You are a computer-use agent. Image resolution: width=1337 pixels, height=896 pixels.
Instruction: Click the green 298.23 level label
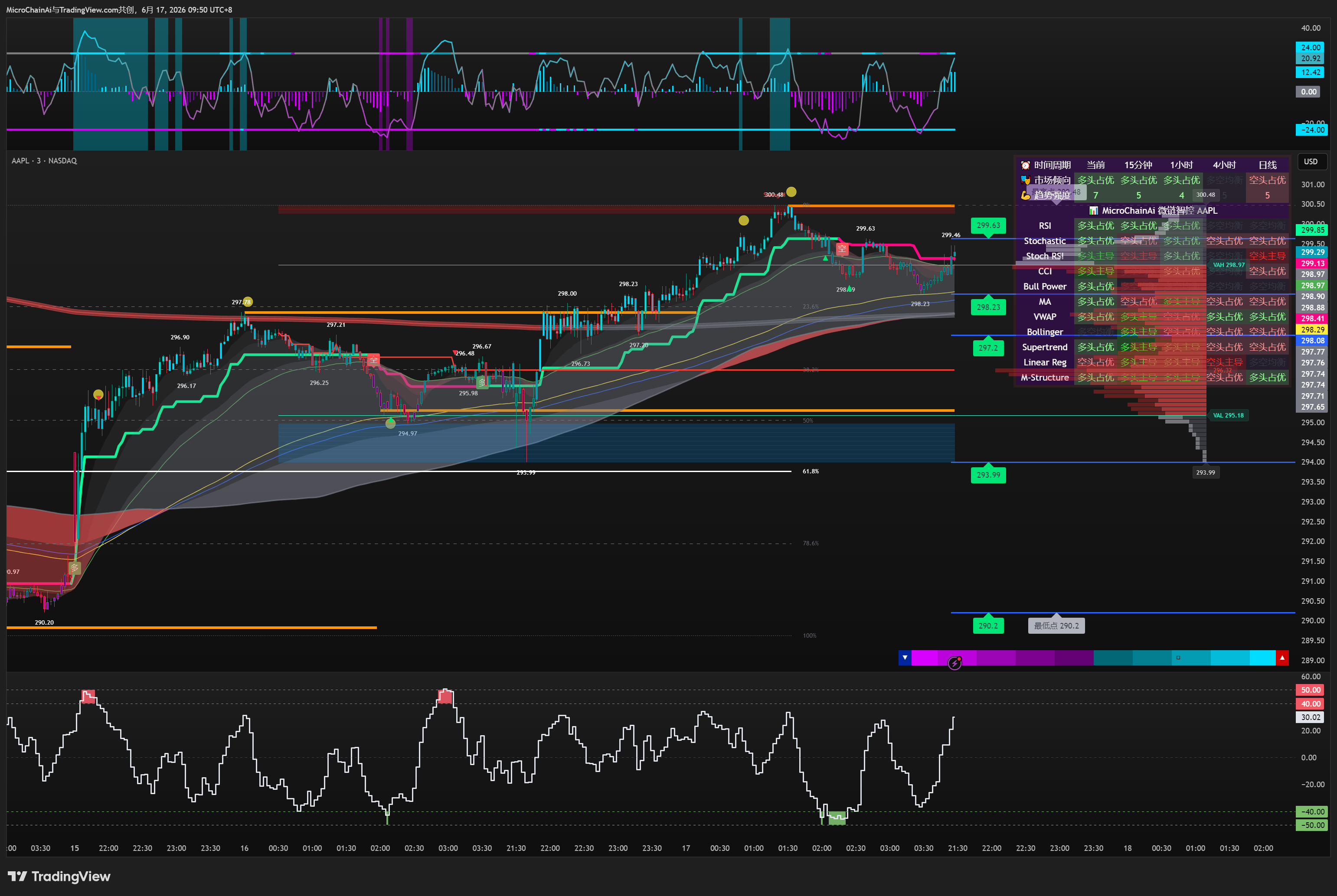988,307
